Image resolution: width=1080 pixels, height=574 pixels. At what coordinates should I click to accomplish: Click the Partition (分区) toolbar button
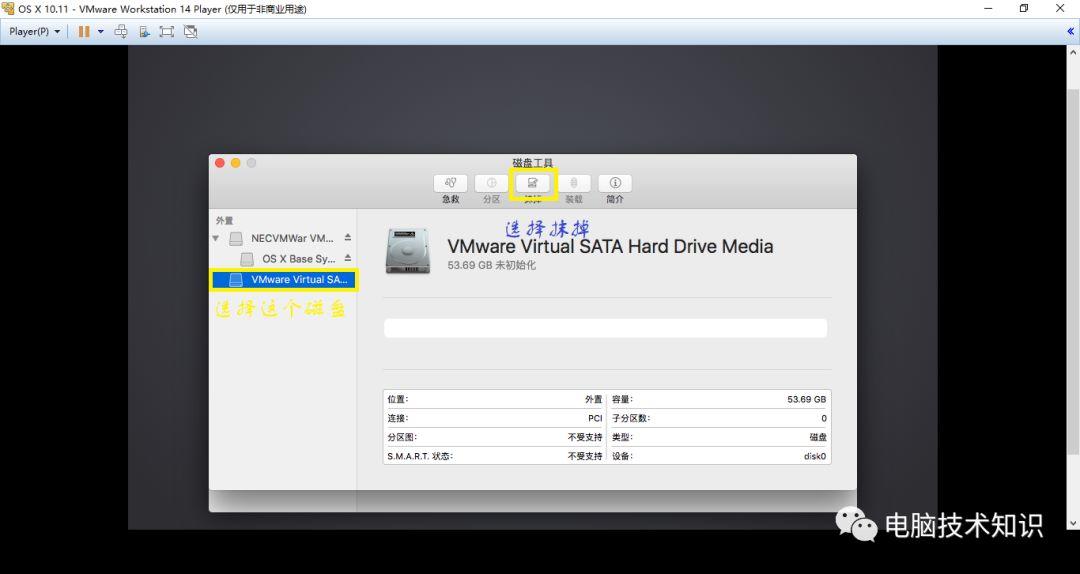tap(491, 183)
